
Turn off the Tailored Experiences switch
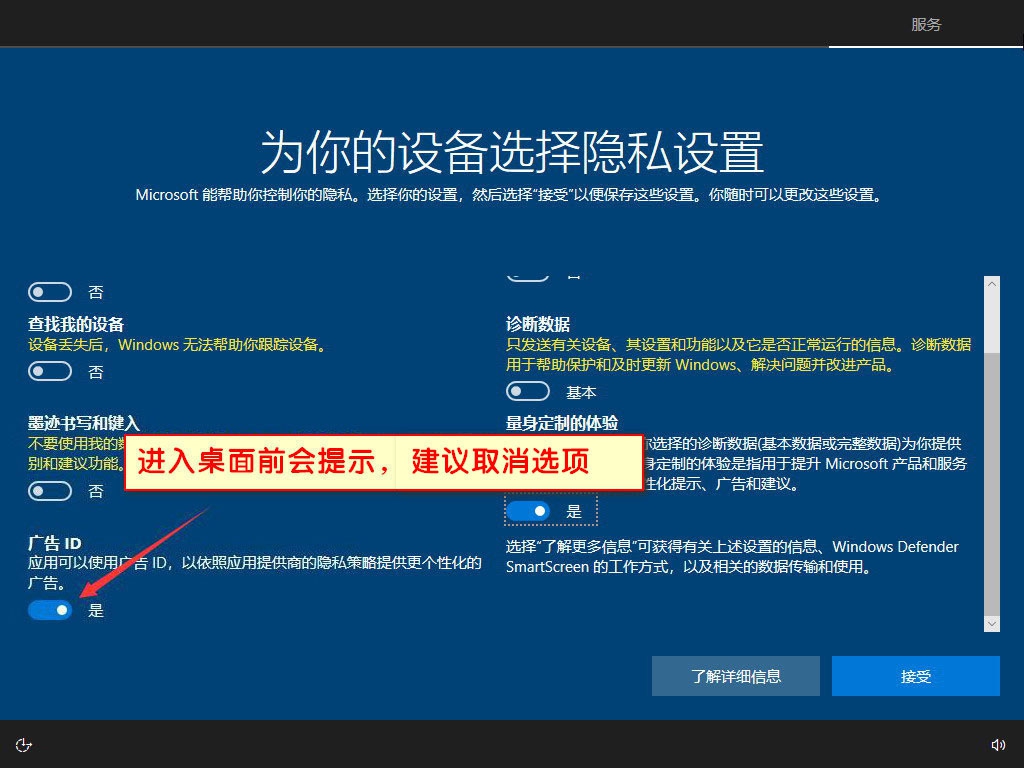point(528,511)
